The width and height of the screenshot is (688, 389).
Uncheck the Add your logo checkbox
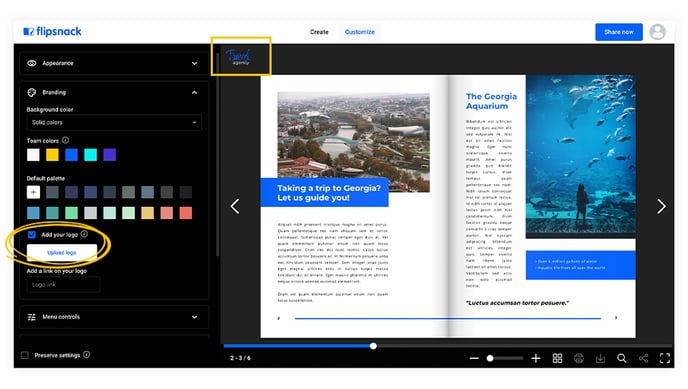(x=32, y=235)
